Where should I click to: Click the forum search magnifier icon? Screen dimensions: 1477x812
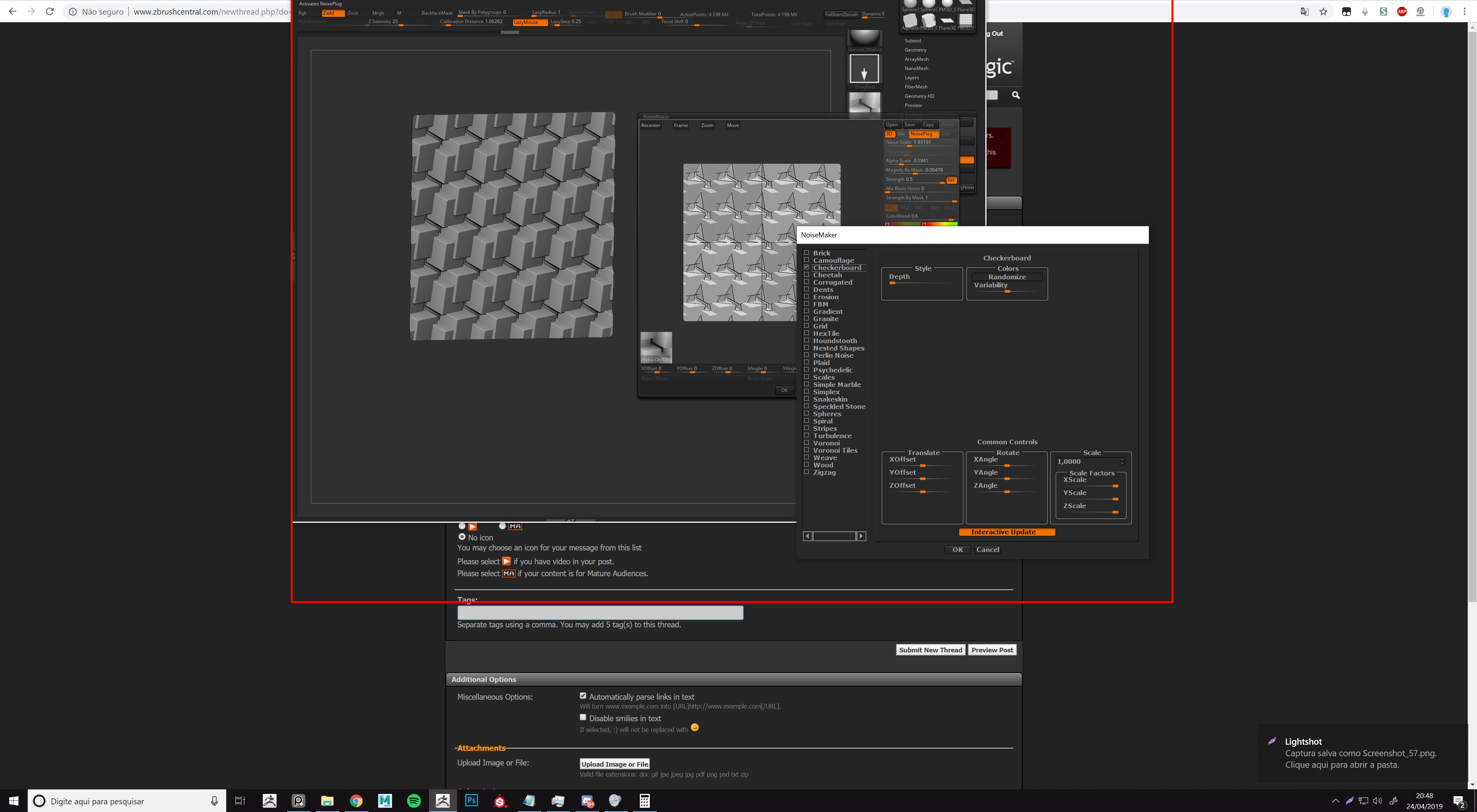click(1015, 95)
